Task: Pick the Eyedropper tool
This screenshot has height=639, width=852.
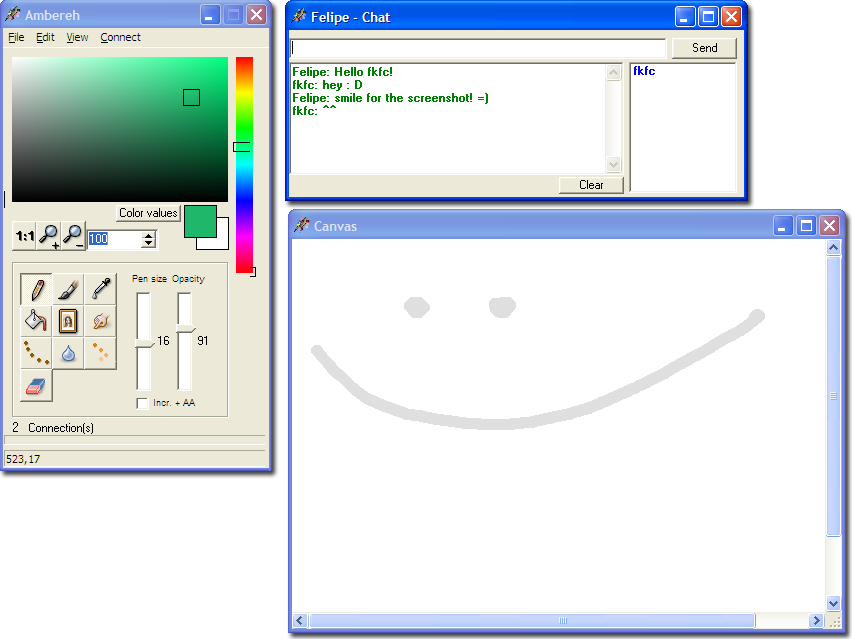Action: pyautogui.click(x=100, y=289)
